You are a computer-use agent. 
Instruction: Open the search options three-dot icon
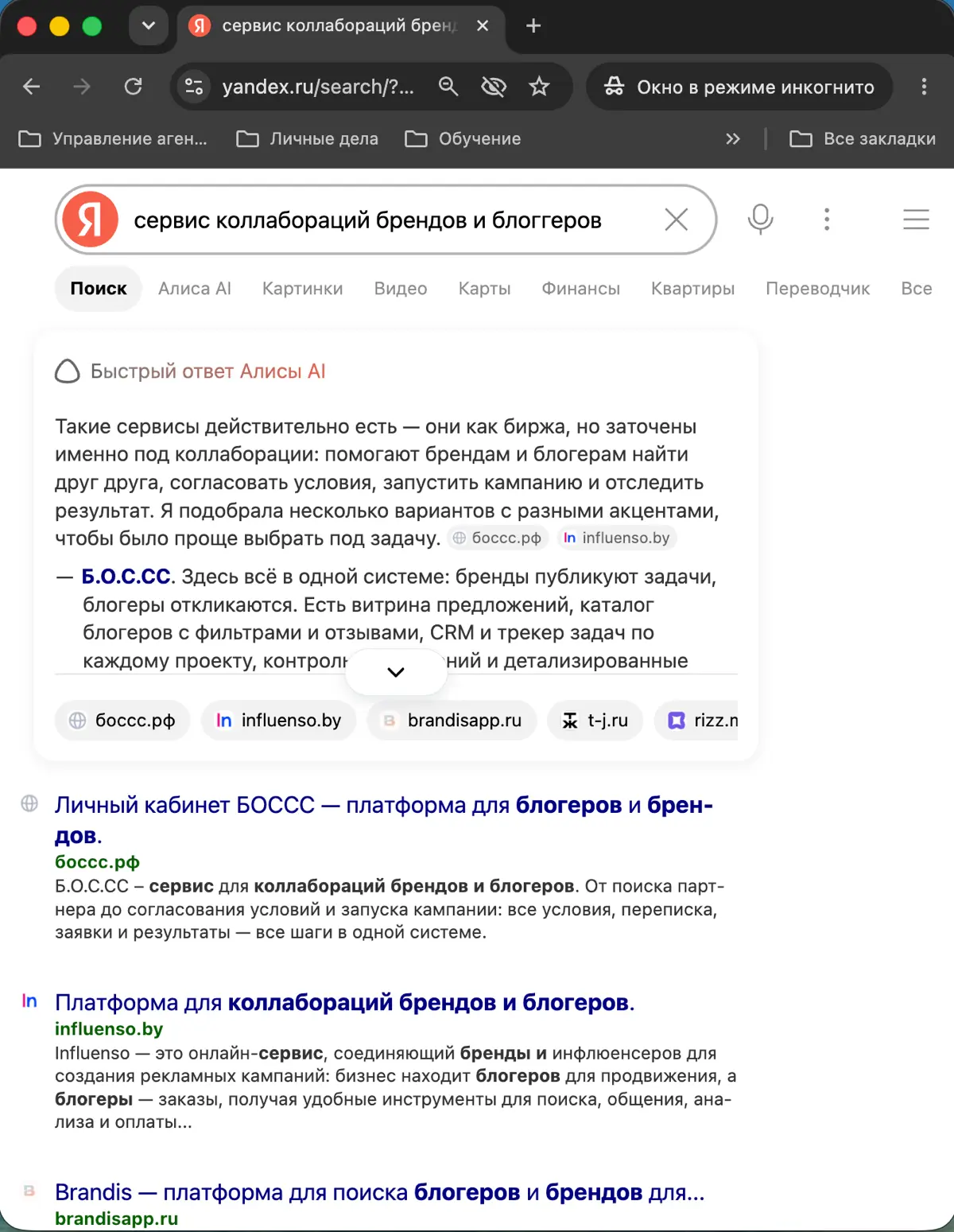[x=827, y=220]
